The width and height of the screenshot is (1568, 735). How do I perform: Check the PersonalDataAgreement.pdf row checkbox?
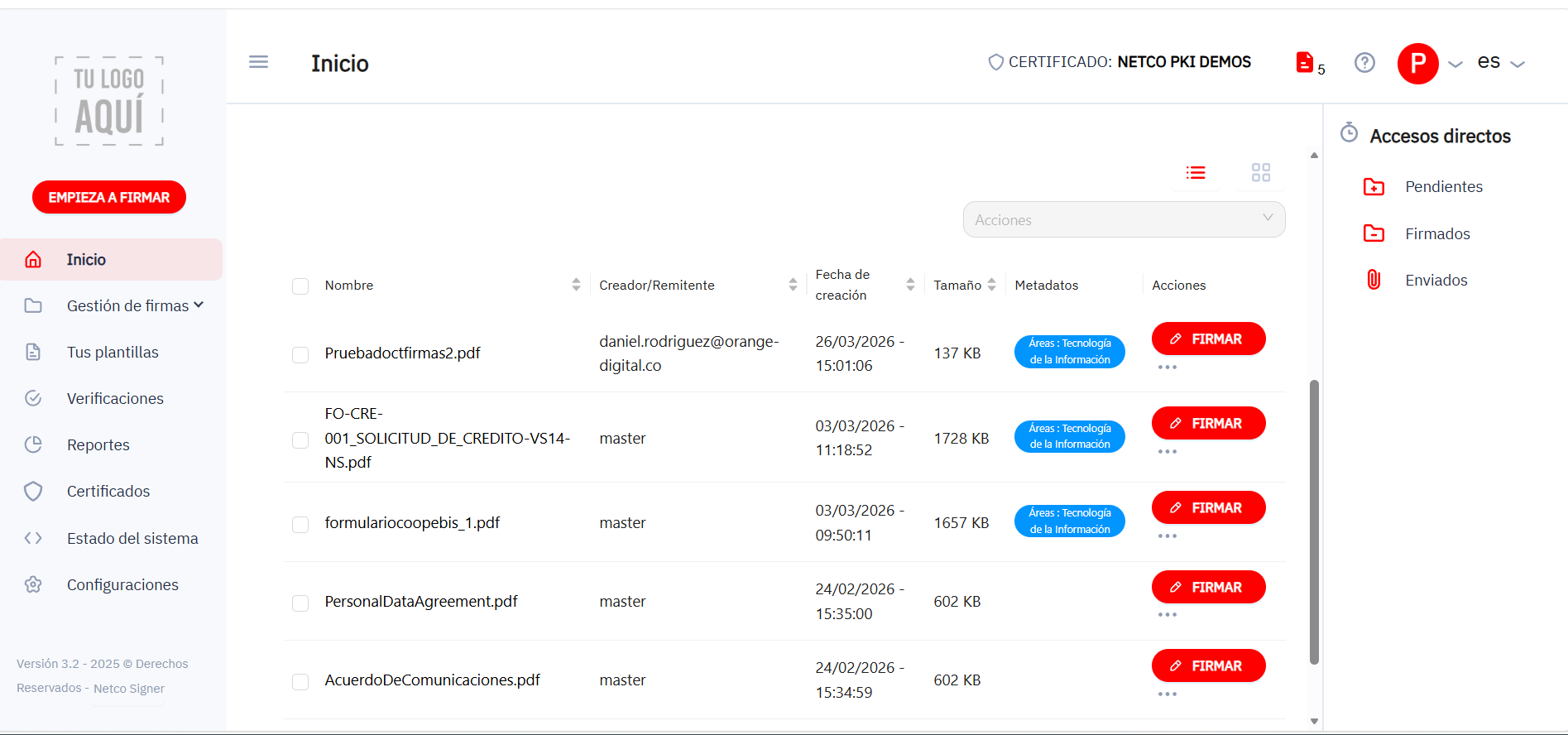[300, 603]
